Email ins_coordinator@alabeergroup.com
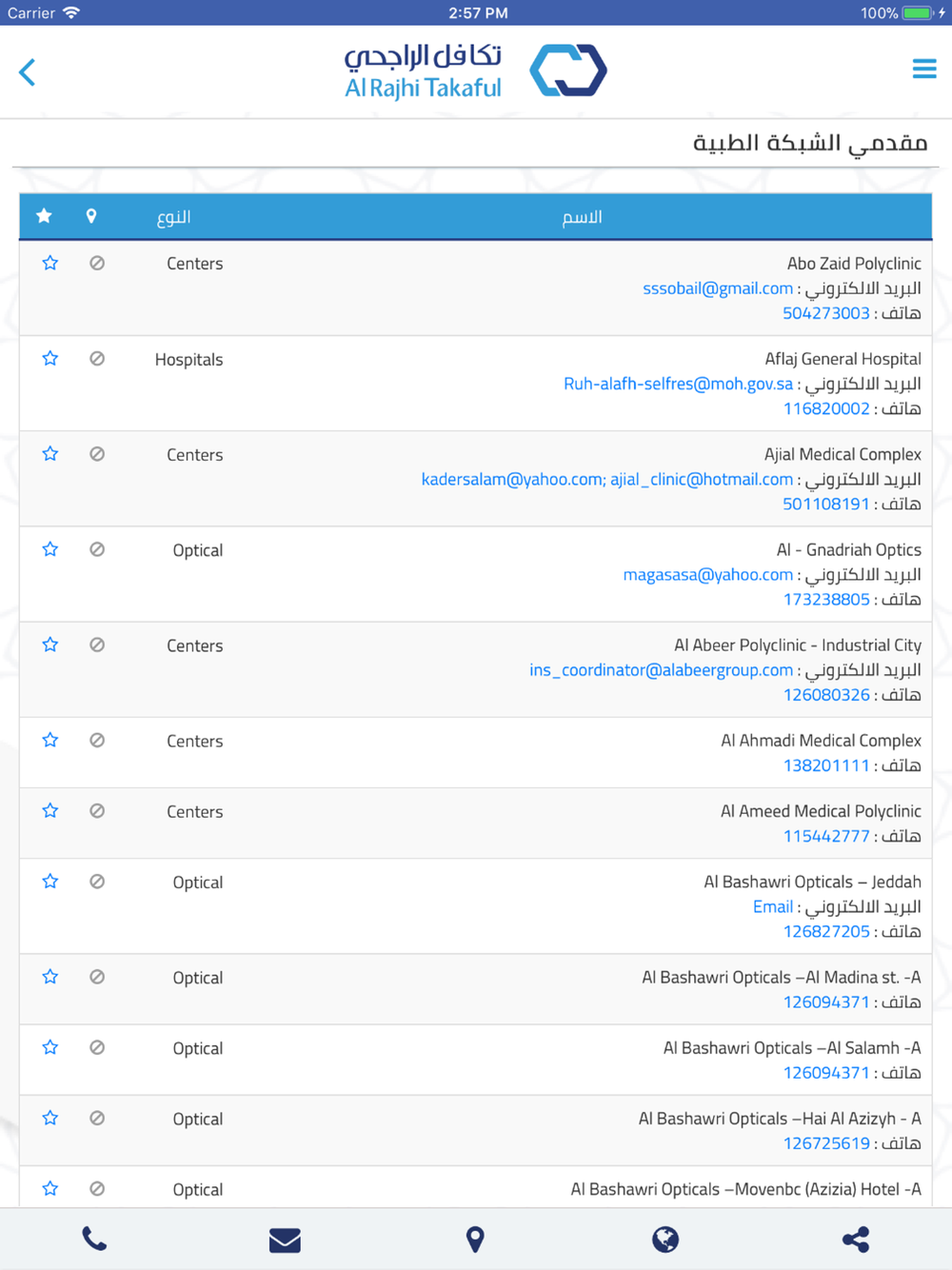The height and width of the screenshot is (1270, 952). point(662,669)
